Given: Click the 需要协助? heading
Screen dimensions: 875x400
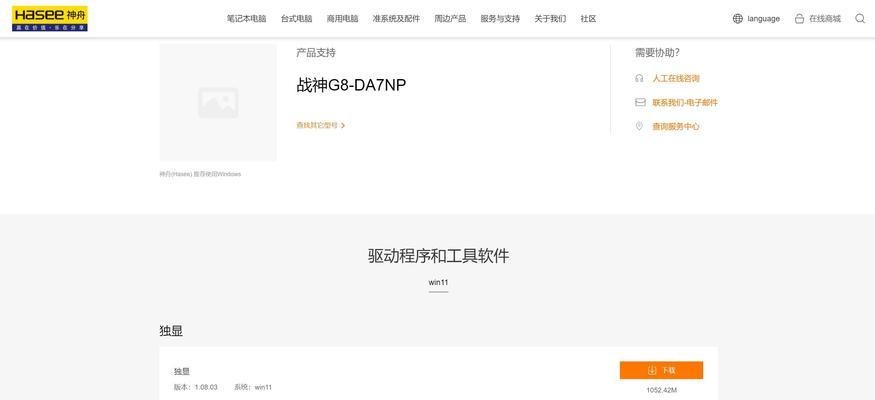Looking at the screenshot, I should click(657, 53).
